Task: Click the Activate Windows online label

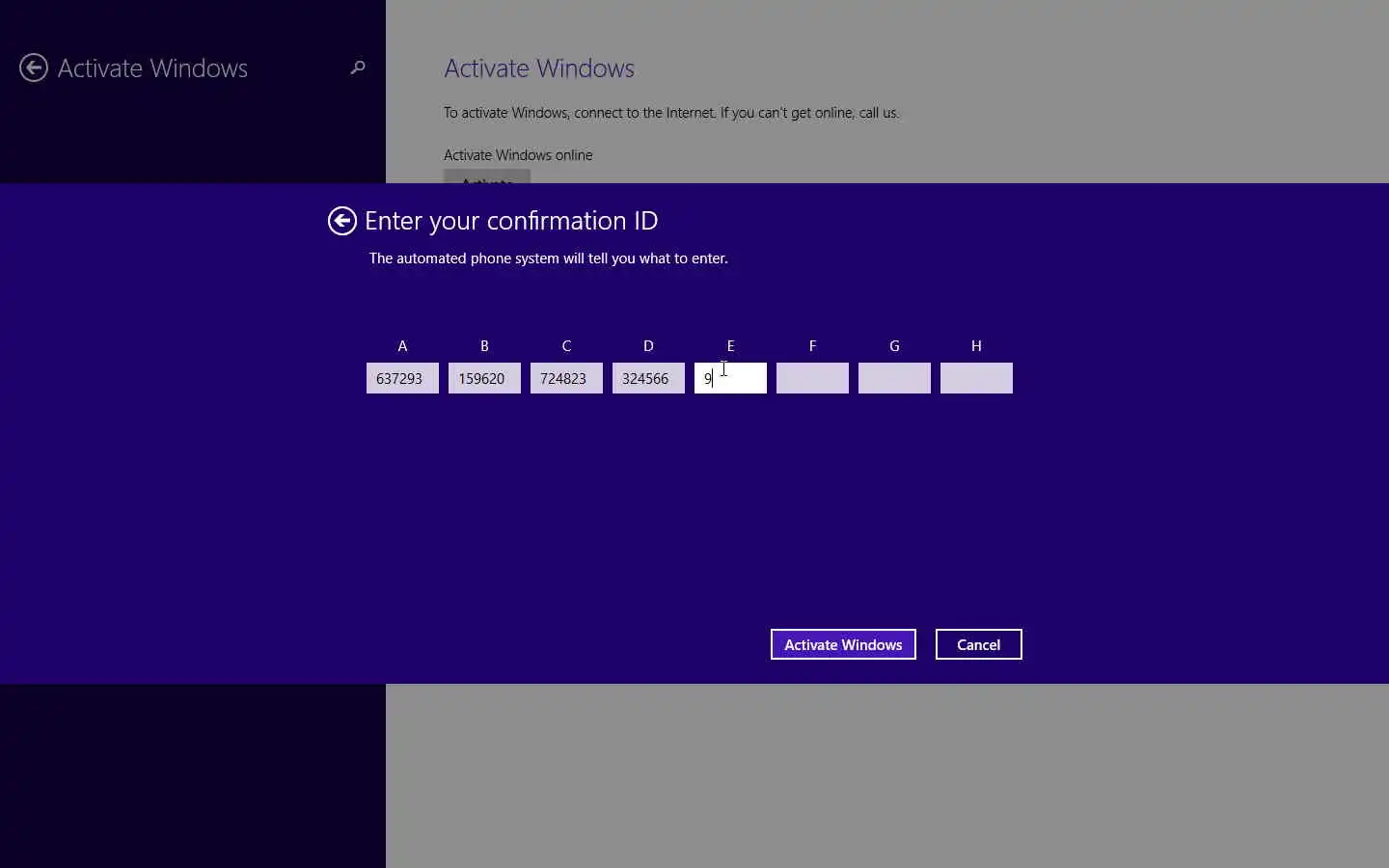Action: (x=518, y=155)
